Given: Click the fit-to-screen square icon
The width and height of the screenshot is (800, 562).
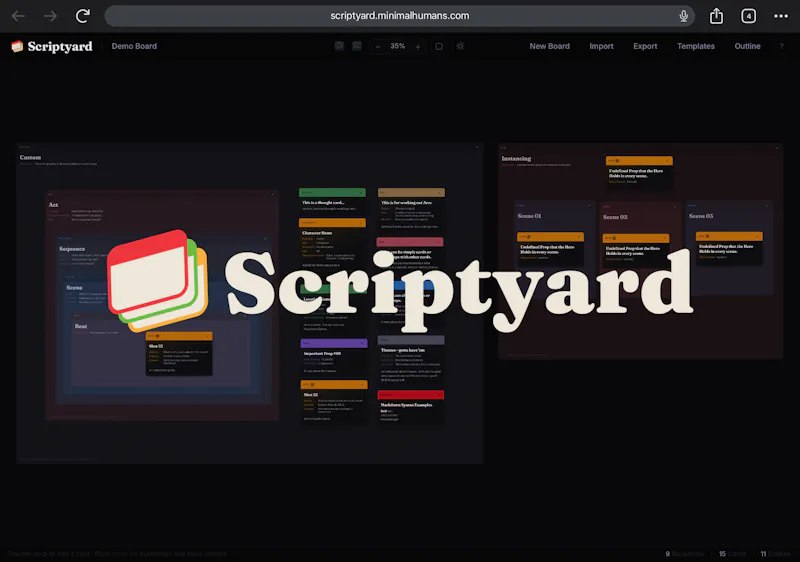Looking at the screenshot, I should (x=439, y=46).
